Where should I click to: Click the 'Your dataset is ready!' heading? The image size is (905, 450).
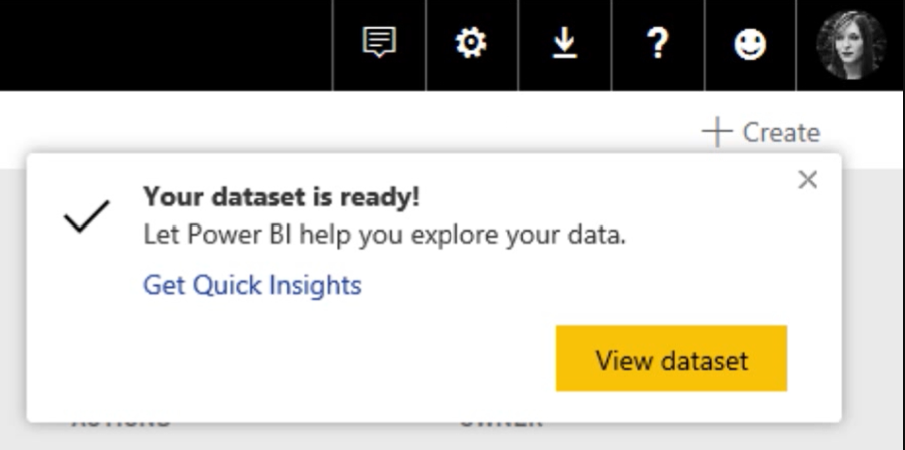pos(282,197)
